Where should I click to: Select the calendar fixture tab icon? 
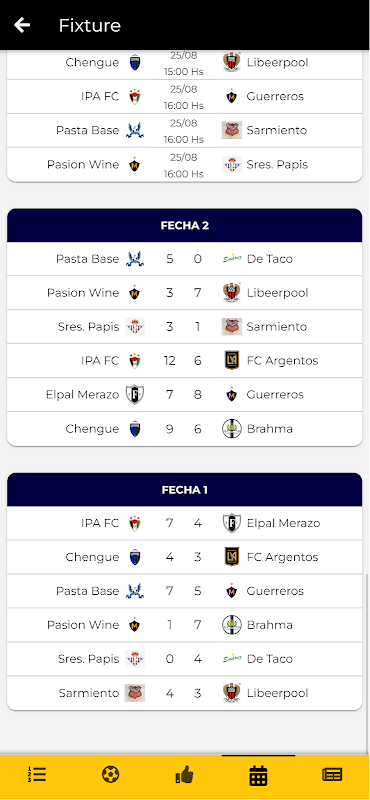pos(258,776)
